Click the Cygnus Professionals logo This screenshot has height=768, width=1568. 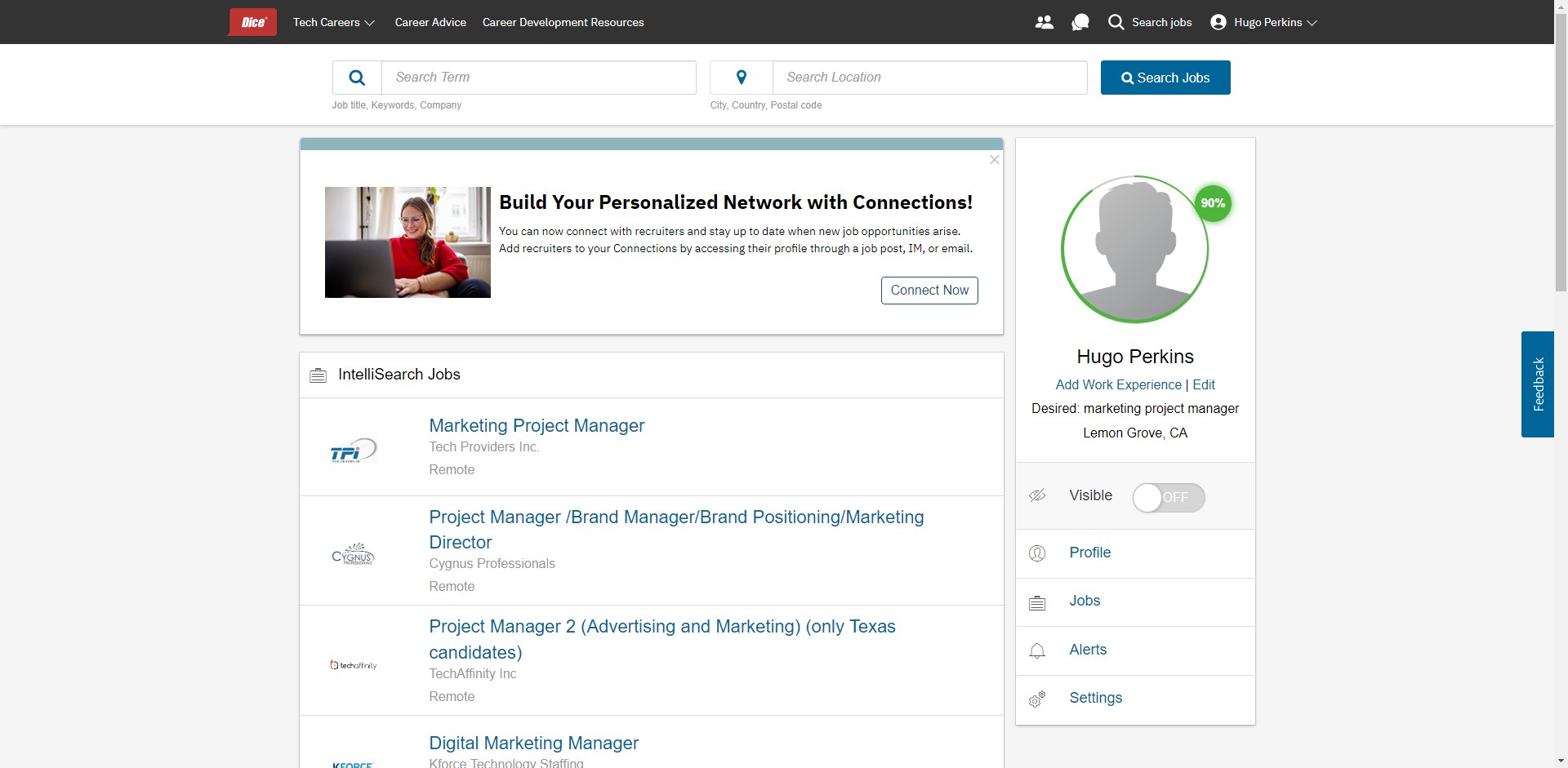click(x=353, y=554)
